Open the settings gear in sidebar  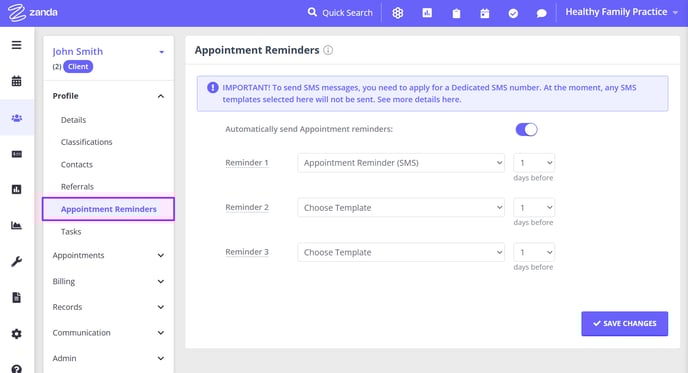pyautogui.click(x=16, y=334)
